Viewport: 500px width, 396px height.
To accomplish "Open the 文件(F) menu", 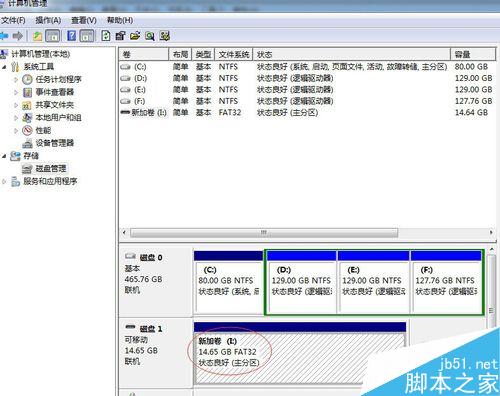I will click(x=13, y=21).
